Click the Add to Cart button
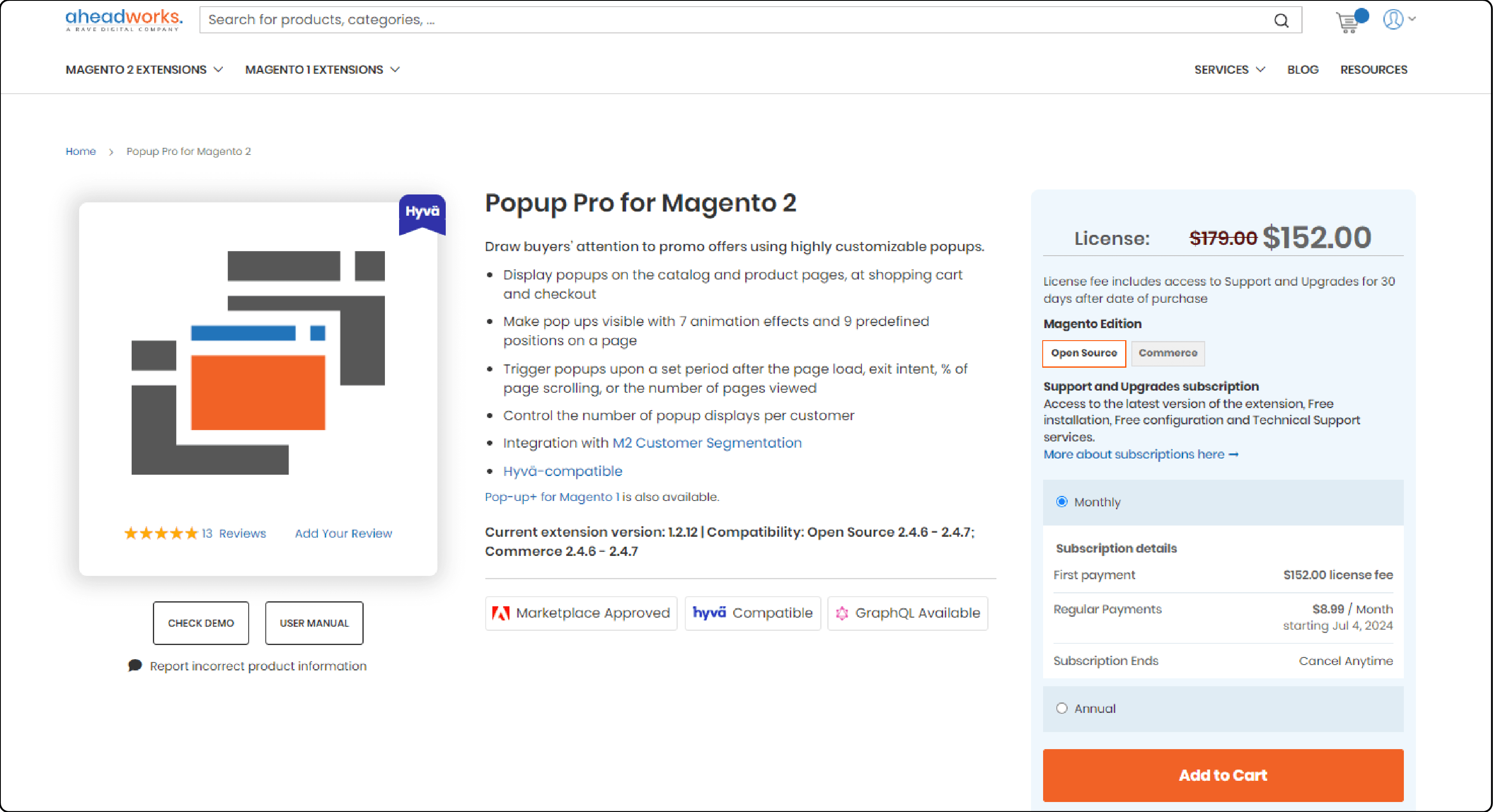The image size is (1493, 812). coord(1223,775)
